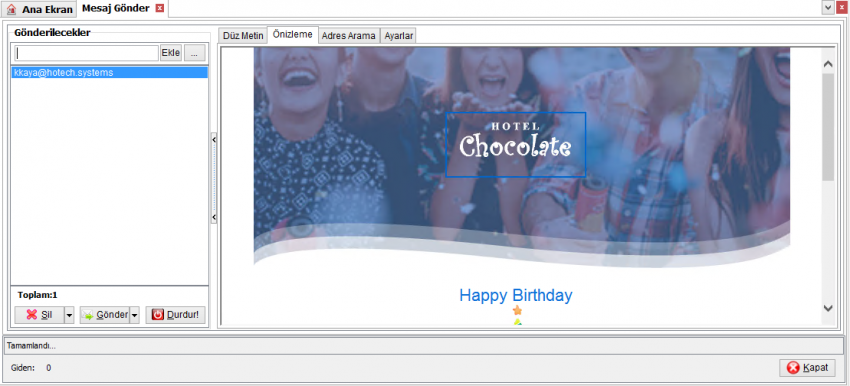Click the red power icon on Durdur button

(157, 314)
